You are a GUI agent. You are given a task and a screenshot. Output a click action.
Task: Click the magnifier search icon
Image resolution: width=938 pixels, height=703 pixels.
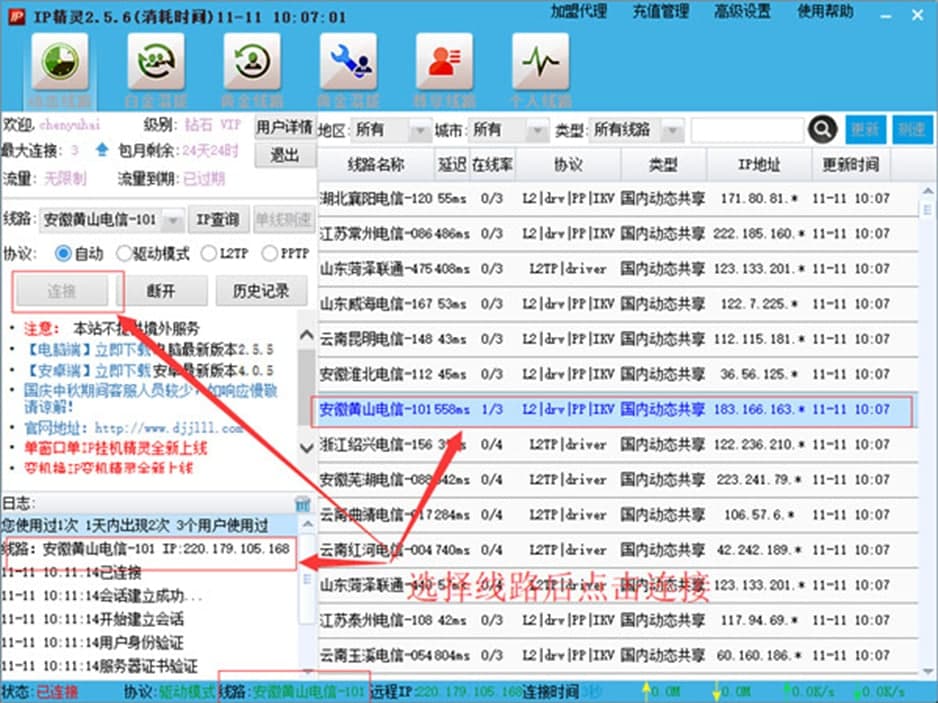point(823,129)
